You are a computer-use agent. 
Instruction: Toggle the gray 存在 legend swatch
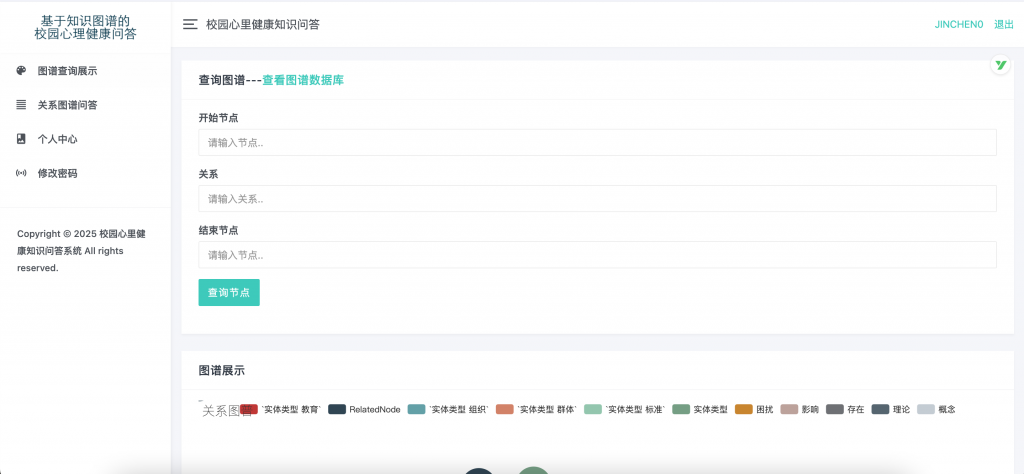point(835,409)
